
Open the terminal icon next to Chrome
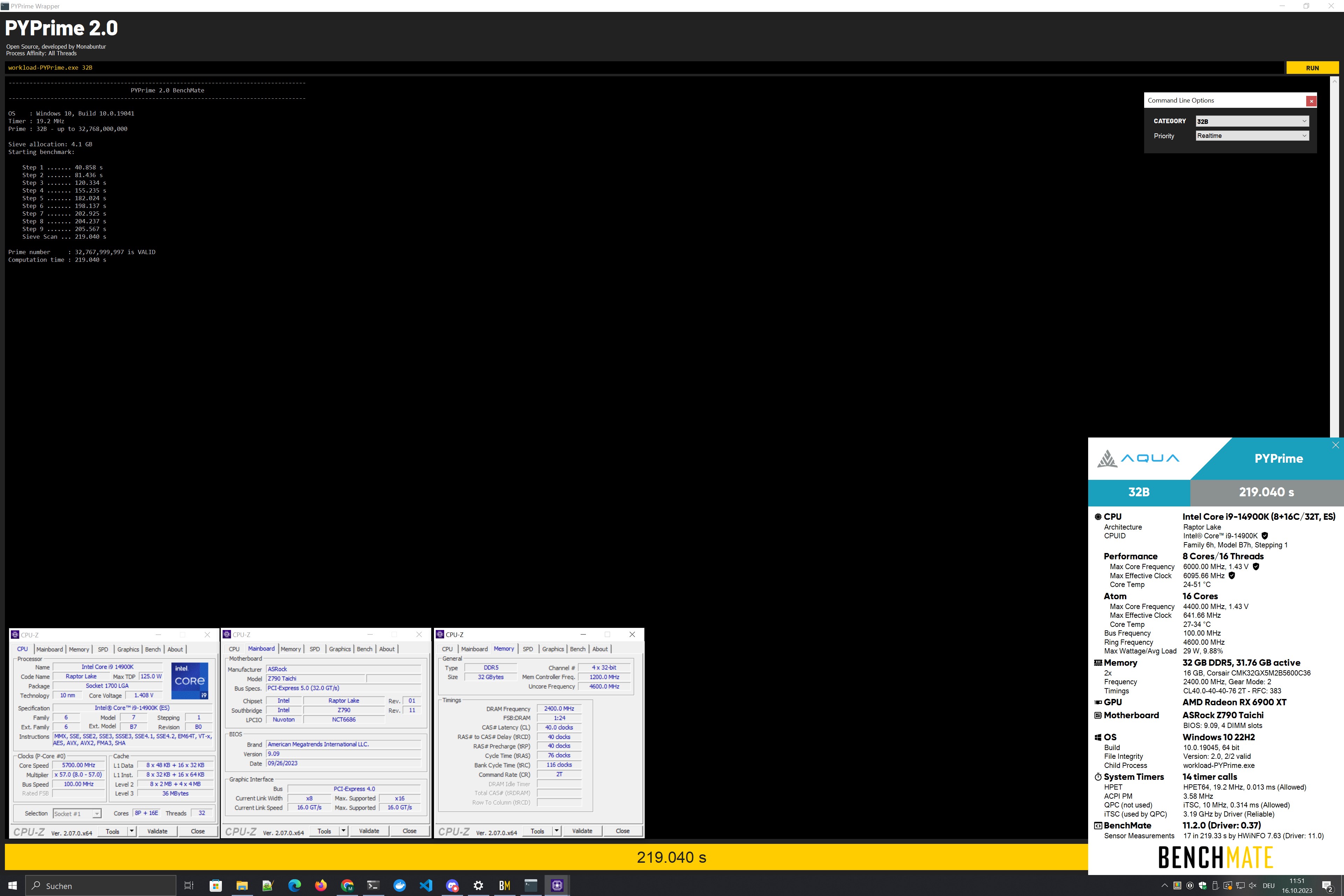pyautogui.click(x=373, y=885)
